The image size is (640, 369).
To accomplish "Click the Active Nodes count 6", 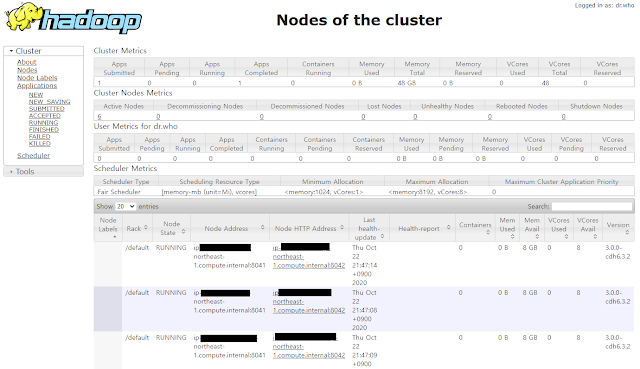I will tap(99, 116).
